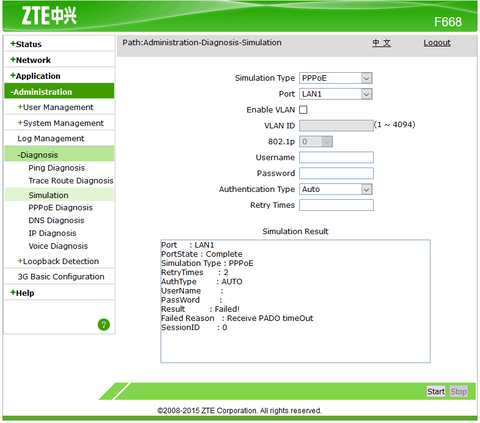Click the Stop button
Viewport: 480px width, 423px height.
point(458,391)
